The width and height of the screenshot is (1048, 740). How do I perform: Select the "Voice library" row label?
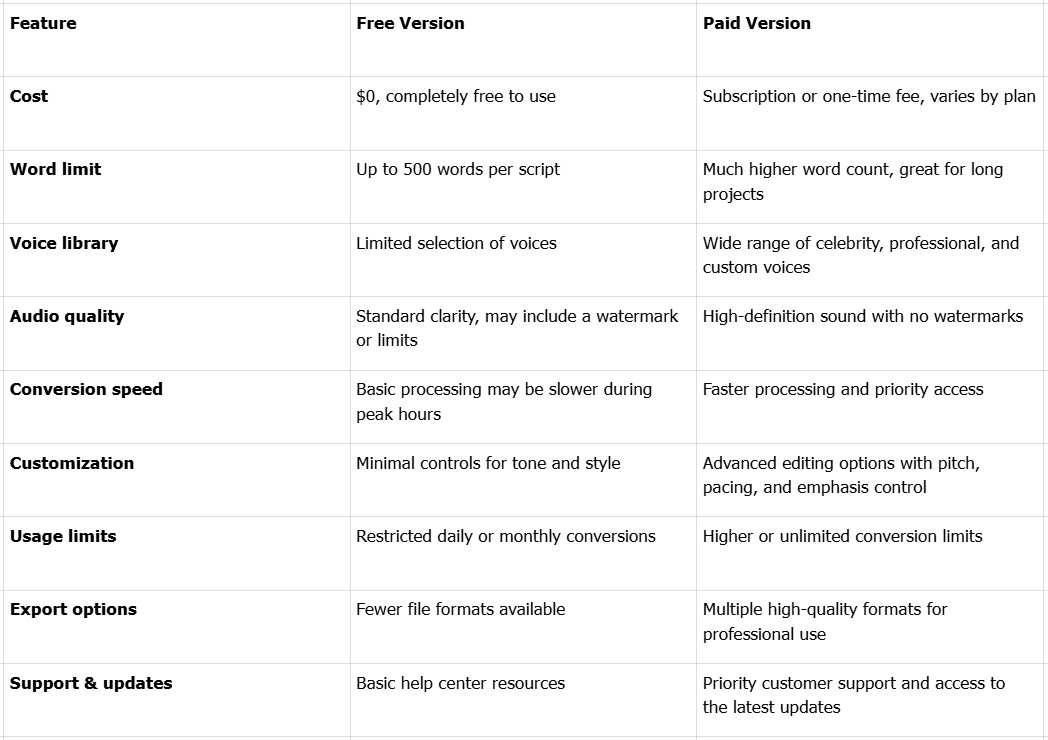pyautogui.click(x=64, y=243)
